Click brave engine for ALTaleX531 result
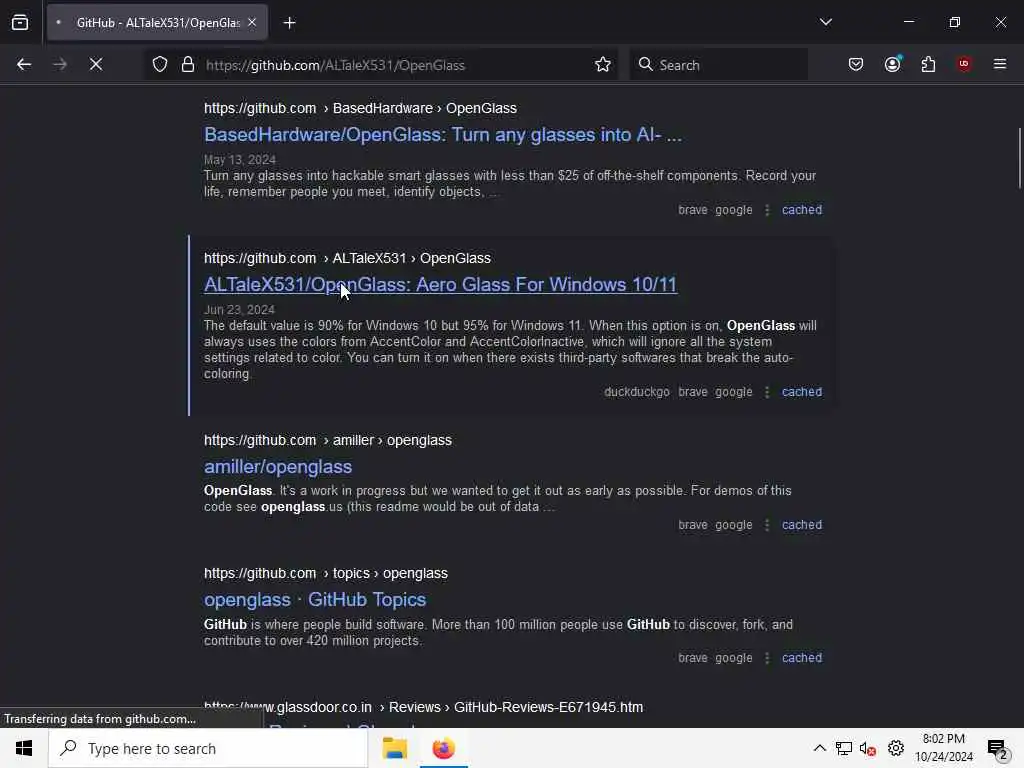 pos(692,392)
